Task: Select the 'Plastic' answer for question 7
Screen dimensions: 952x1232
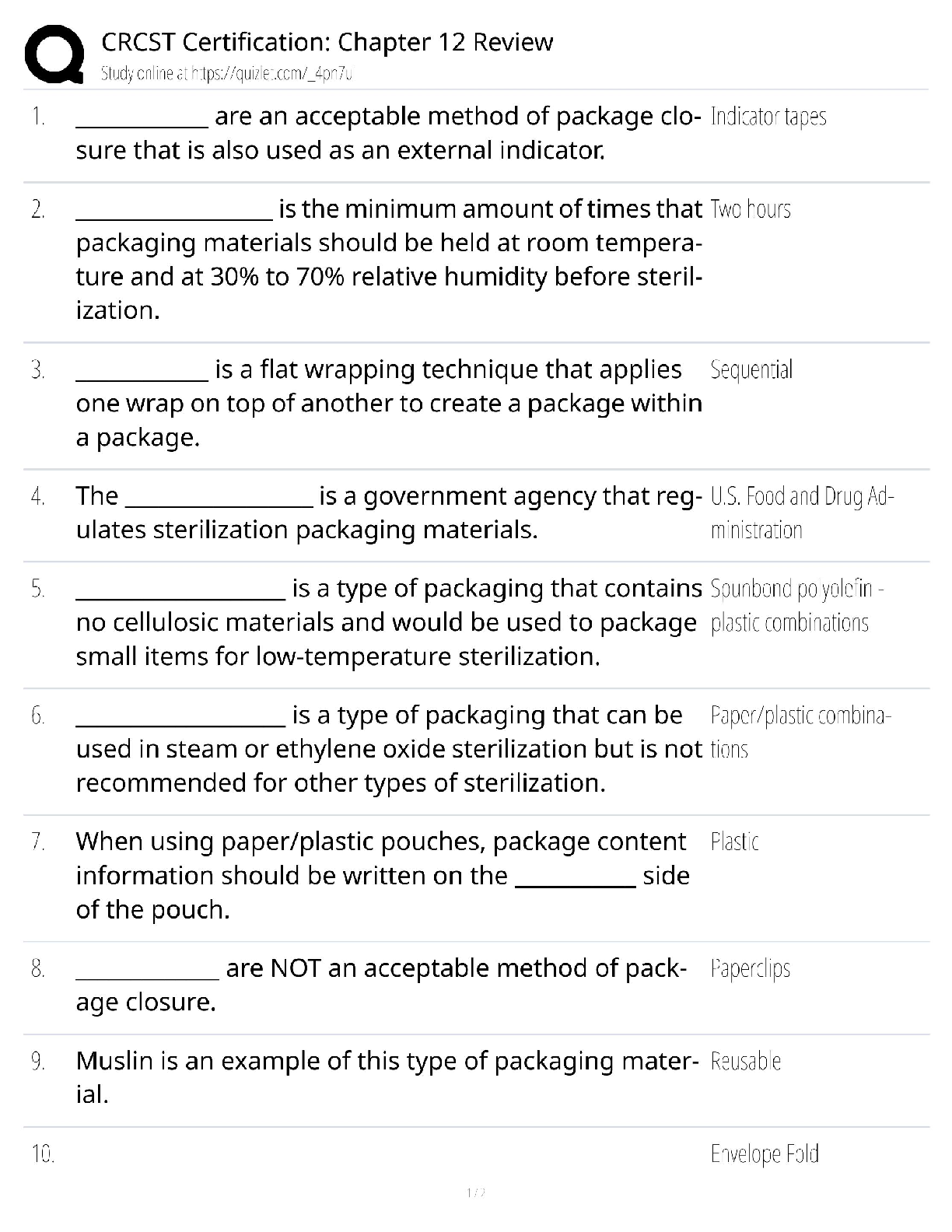Action: point(734,842)
